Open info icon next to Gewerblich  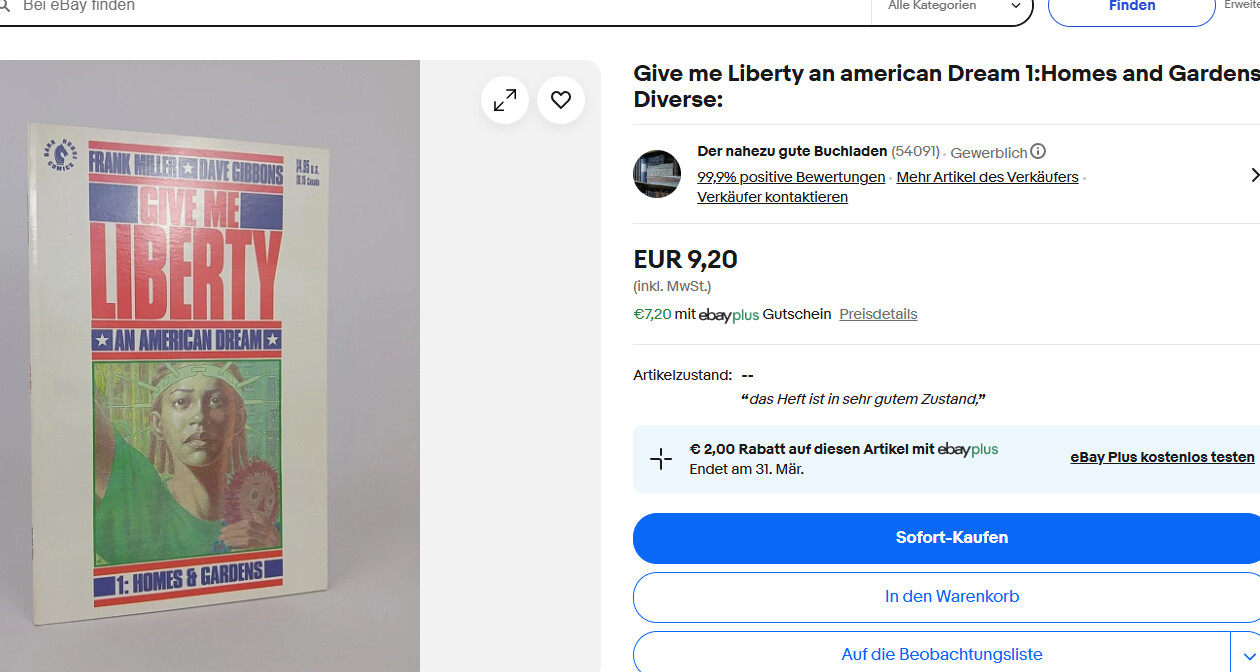pyautogui.click(x=1038, y=152)
